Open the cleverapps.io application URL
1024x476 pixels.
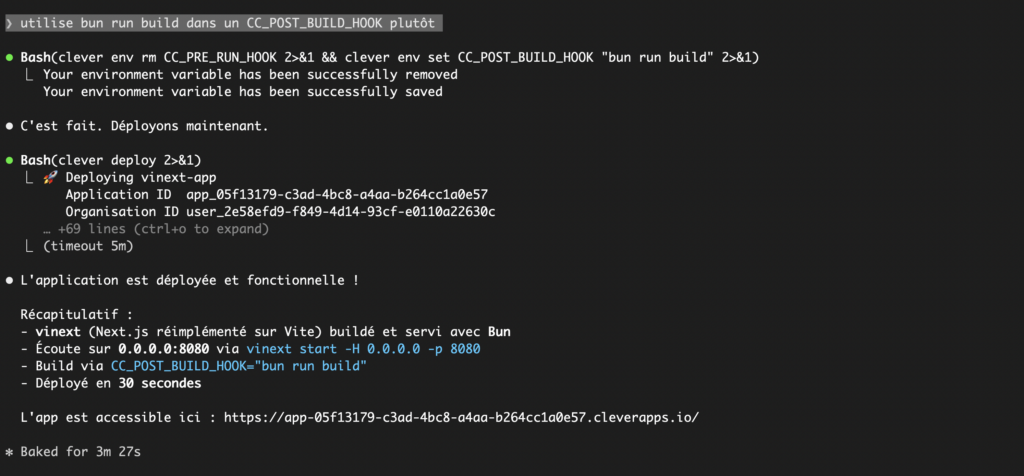pyautogui.click(x=460, y=417)
